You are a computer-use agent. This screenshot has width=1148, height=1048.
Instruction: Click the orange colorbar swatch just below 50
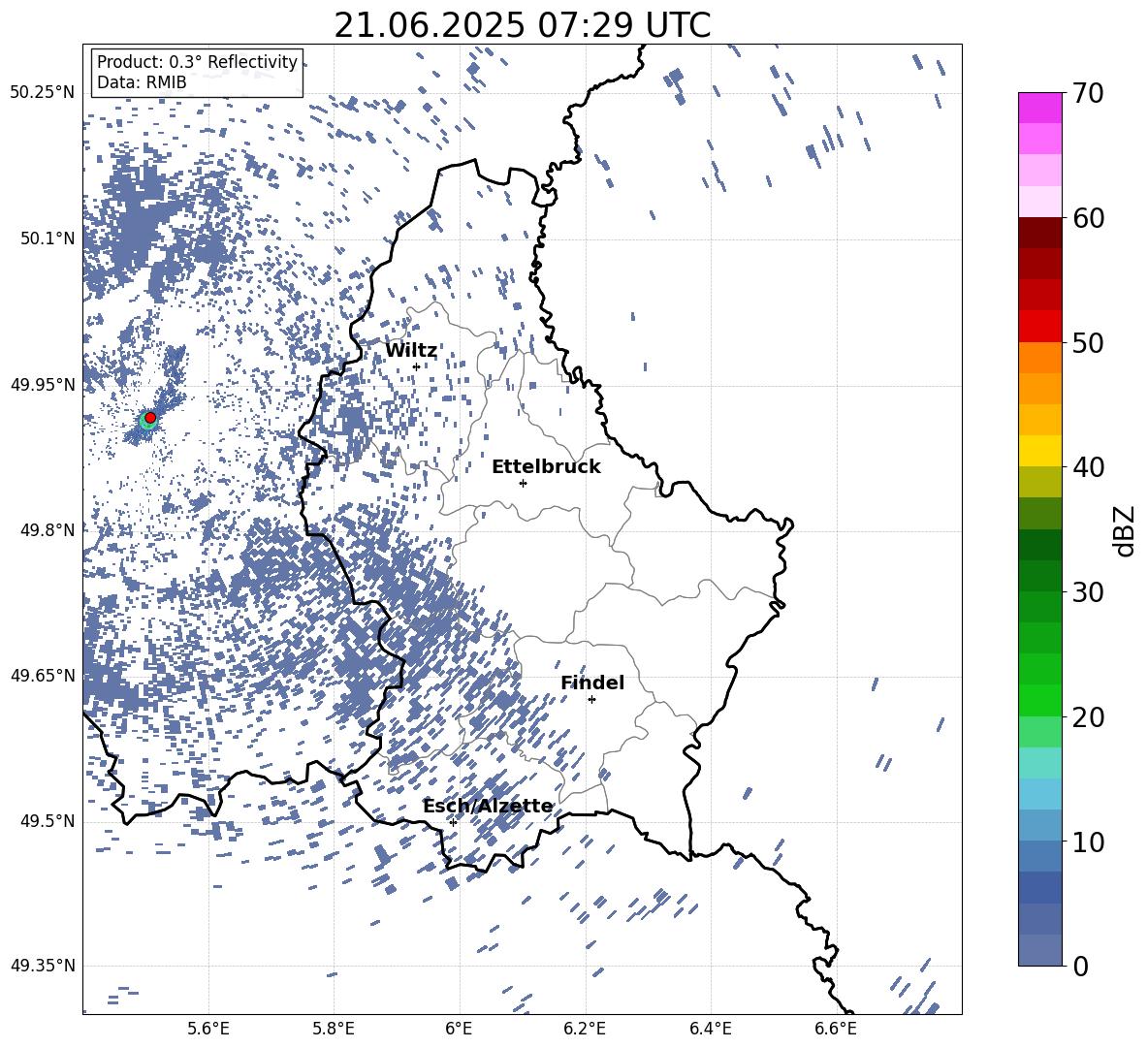(x=1039, y=357)
